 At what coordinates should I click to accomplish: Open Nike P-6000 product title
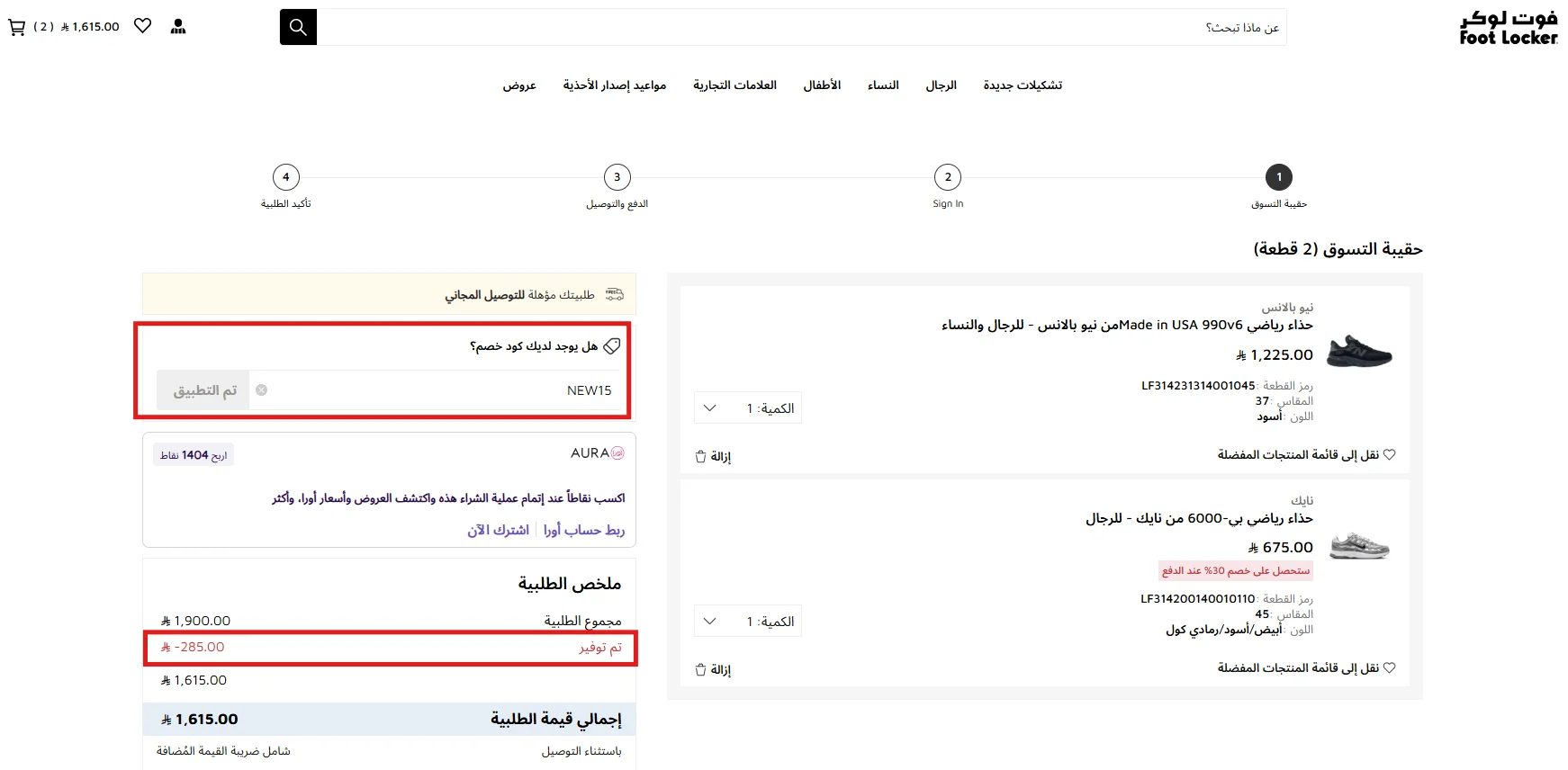(1199, 518)
